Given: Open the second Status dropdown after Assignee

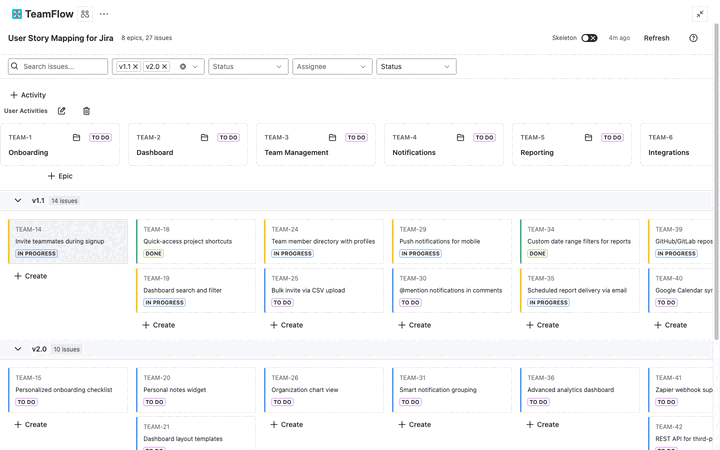Looking at the screenshot, I should point(416,67).
